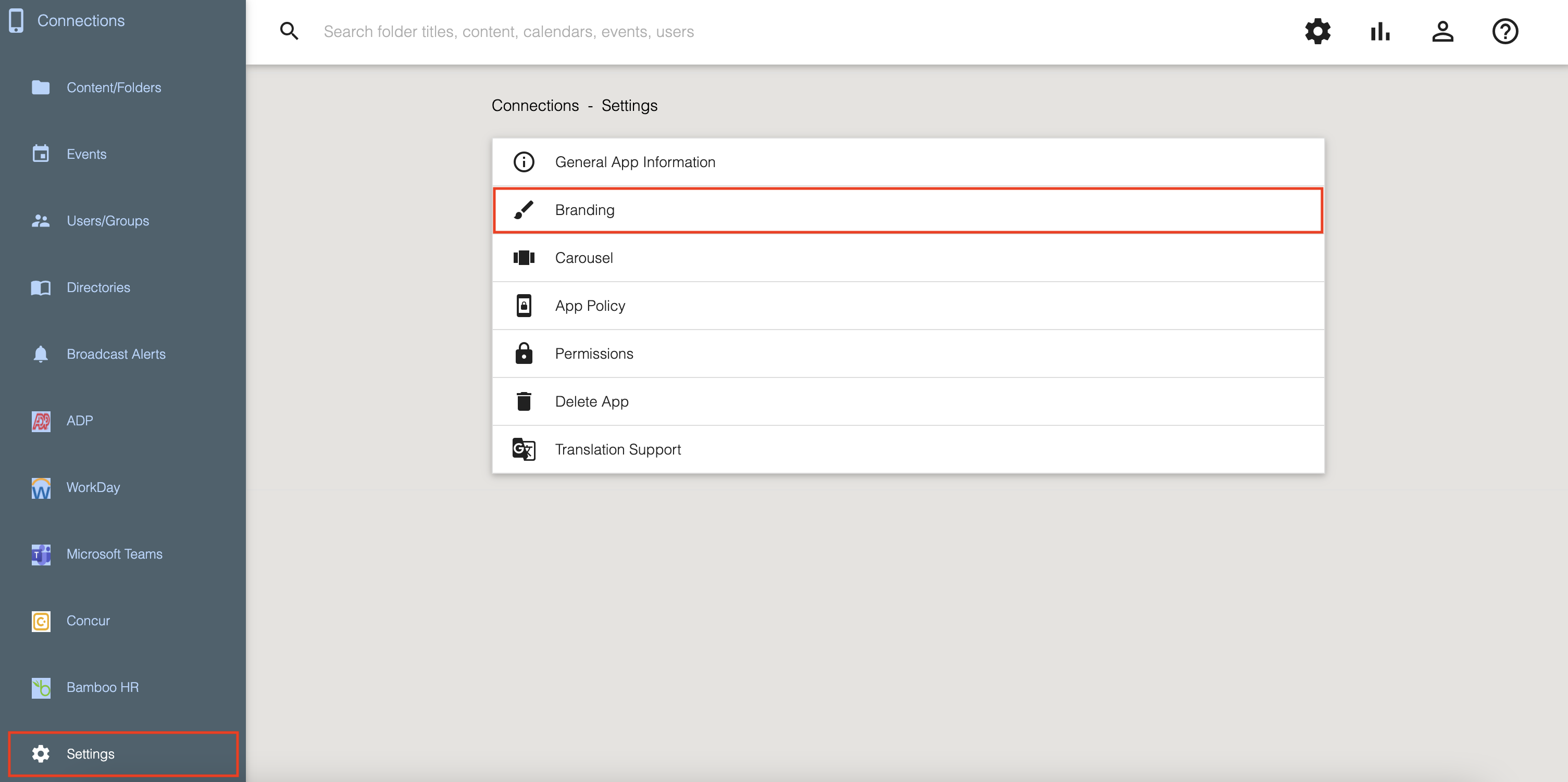1568x782 pixels.
Task: Click the Connections phone icon in sidebar header
Action: pos(17,21)
